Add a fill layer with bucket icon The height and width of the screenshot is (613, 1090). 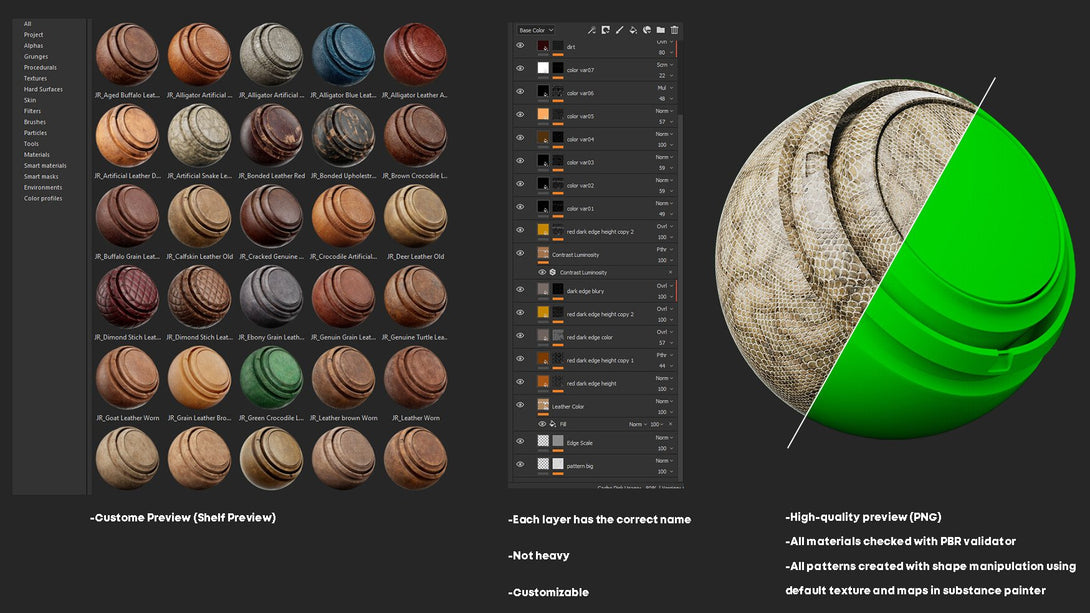(x=633, y=30)
